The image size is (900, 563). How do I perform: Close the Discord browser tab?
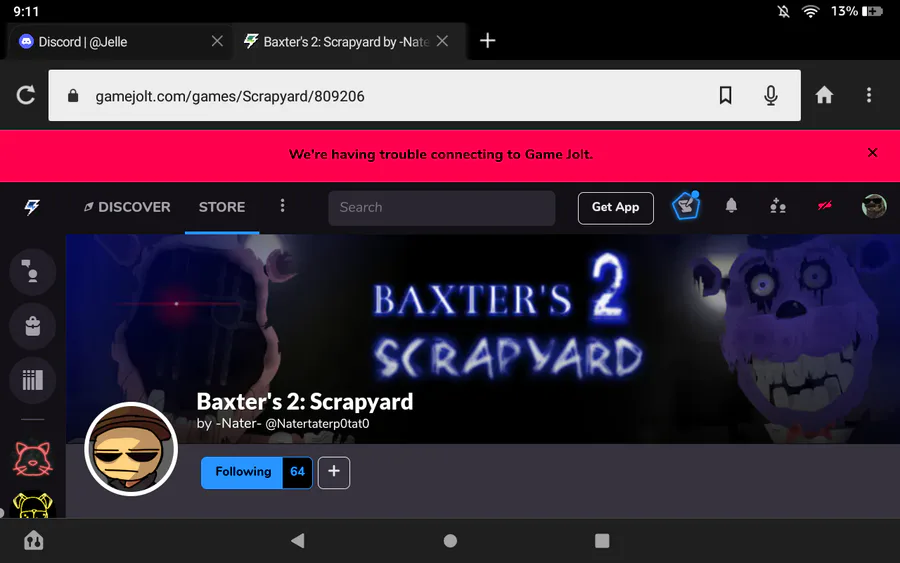pos(217,41)
